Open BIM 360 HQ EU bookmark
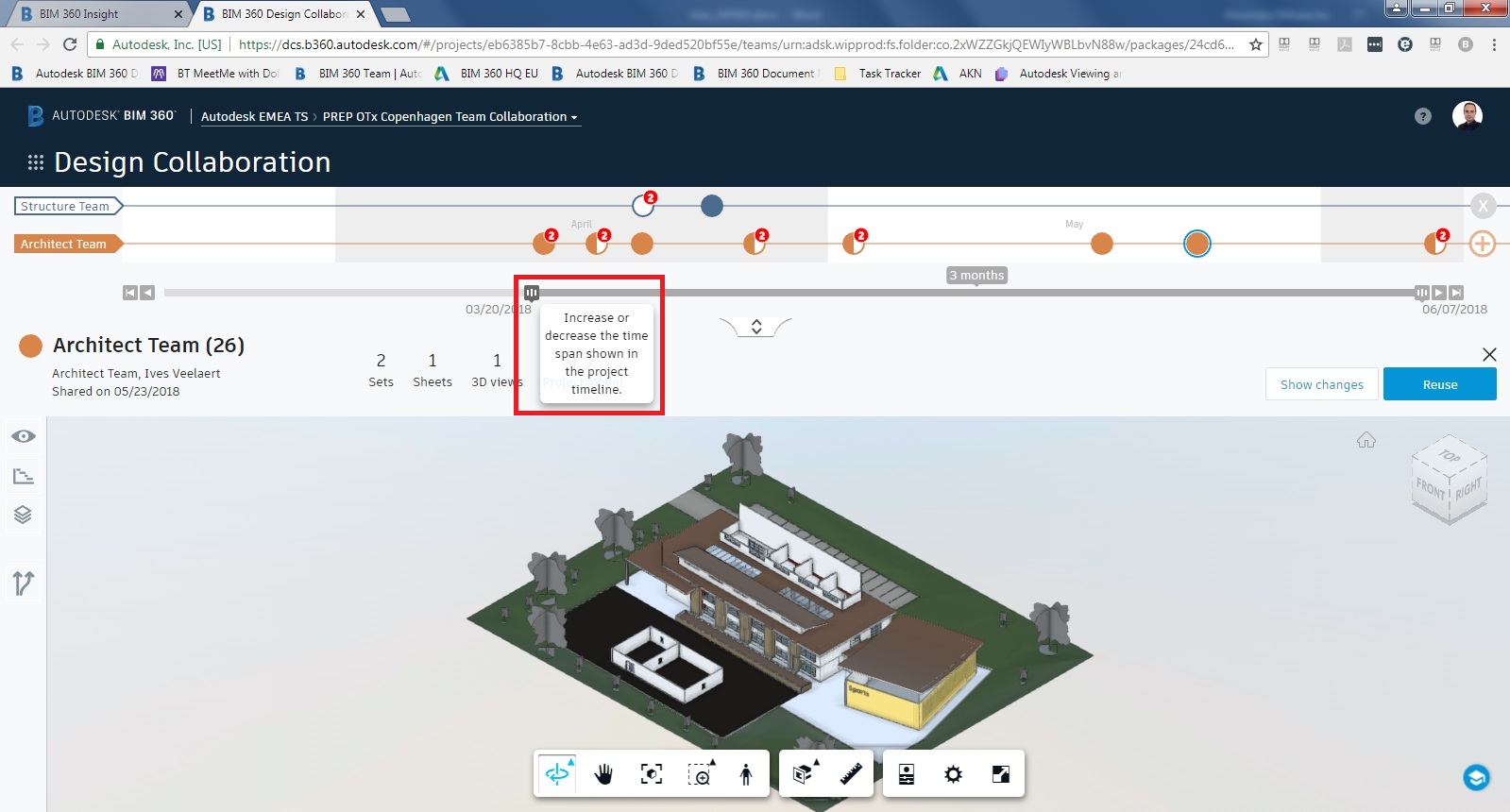Screen dimensions: 1510x812 [x=486, y=74]
